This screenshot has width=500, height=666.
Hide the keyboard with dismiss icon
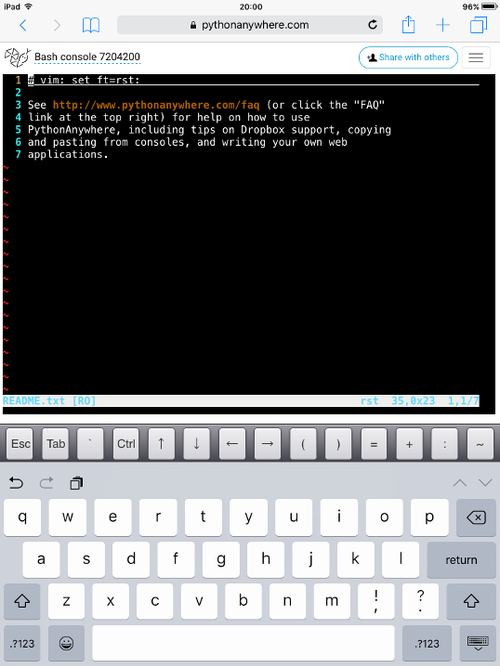pos(477,643)
